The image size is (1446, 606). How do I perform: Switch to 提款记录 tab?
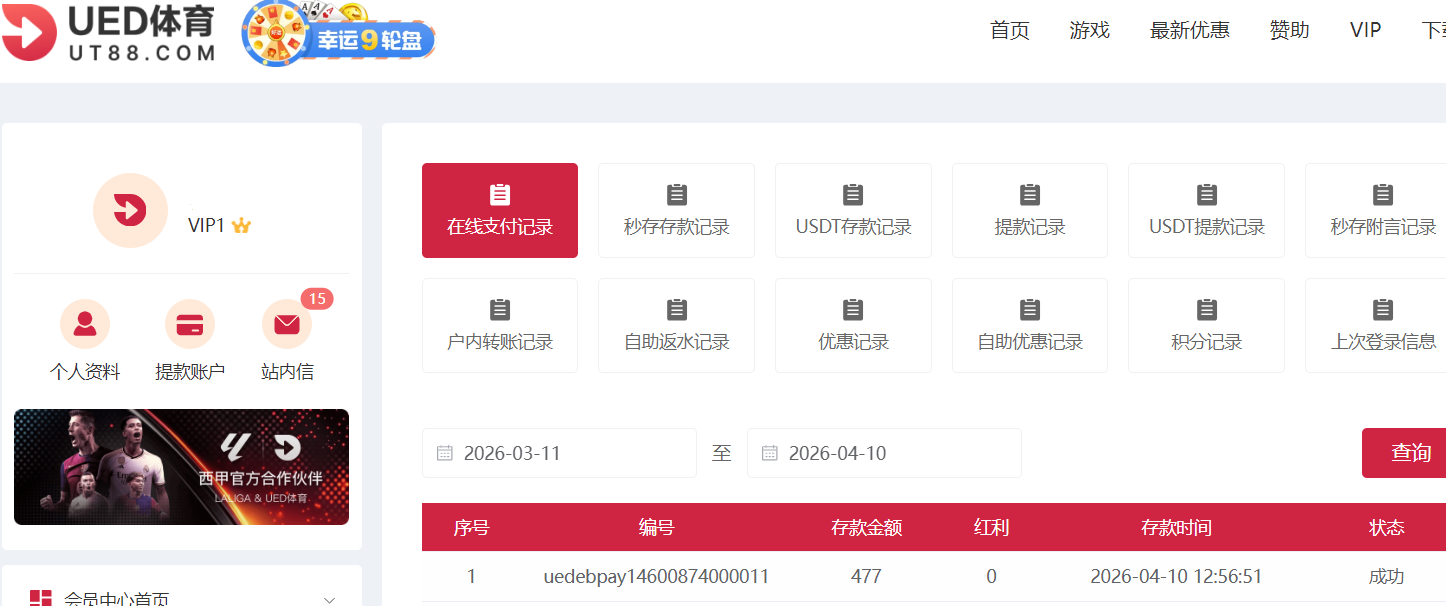pos(1030,210)
